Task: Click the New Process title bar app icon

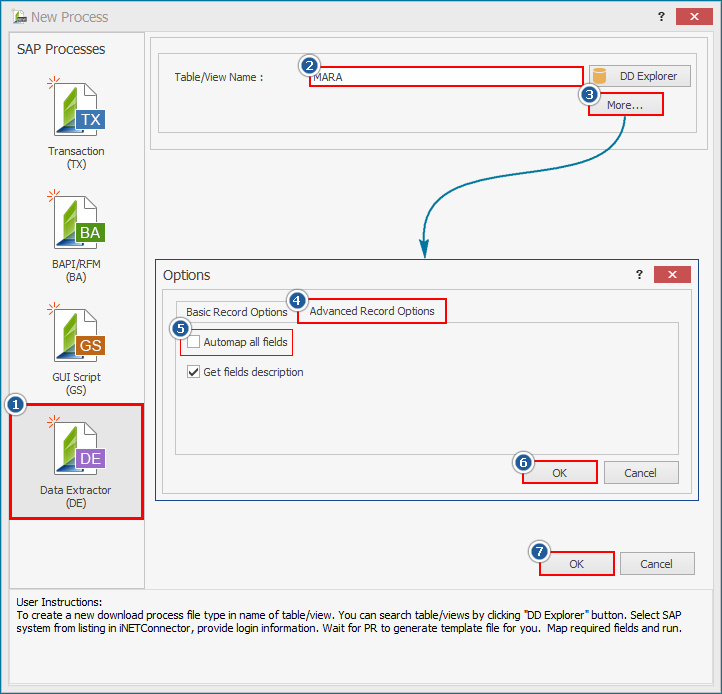Action: click(x=18, y=17)
